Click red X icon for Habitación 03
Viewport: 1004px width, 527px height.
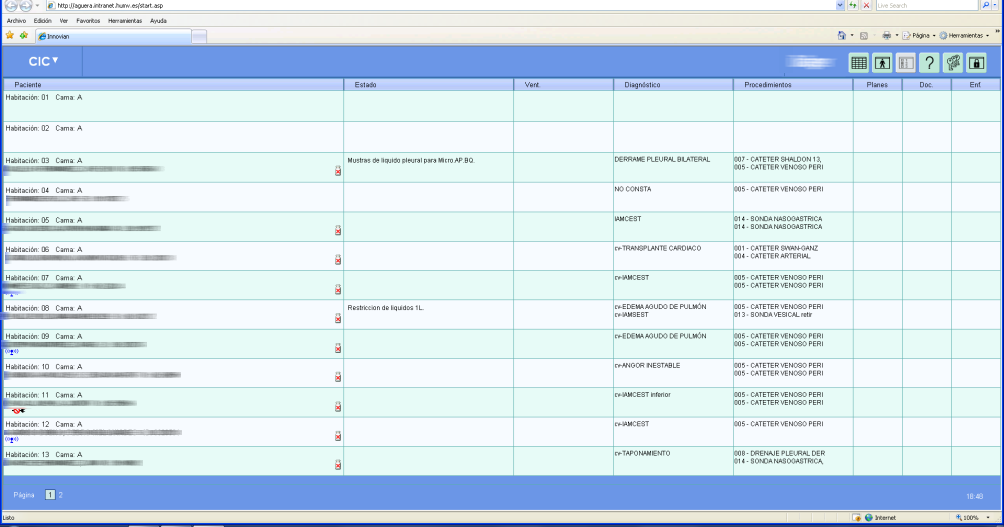click(338, 171)
